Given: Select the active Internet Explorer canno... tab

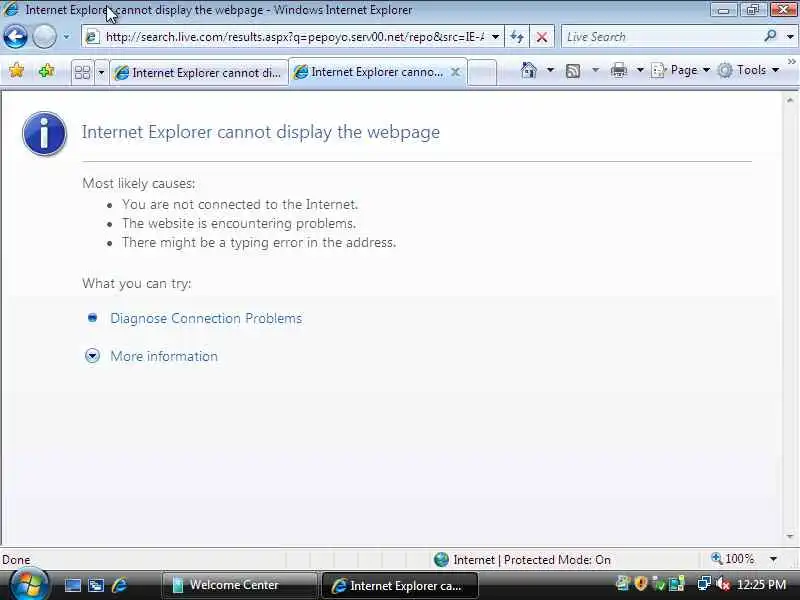Looking at the screenshot, I should point(377,72).
